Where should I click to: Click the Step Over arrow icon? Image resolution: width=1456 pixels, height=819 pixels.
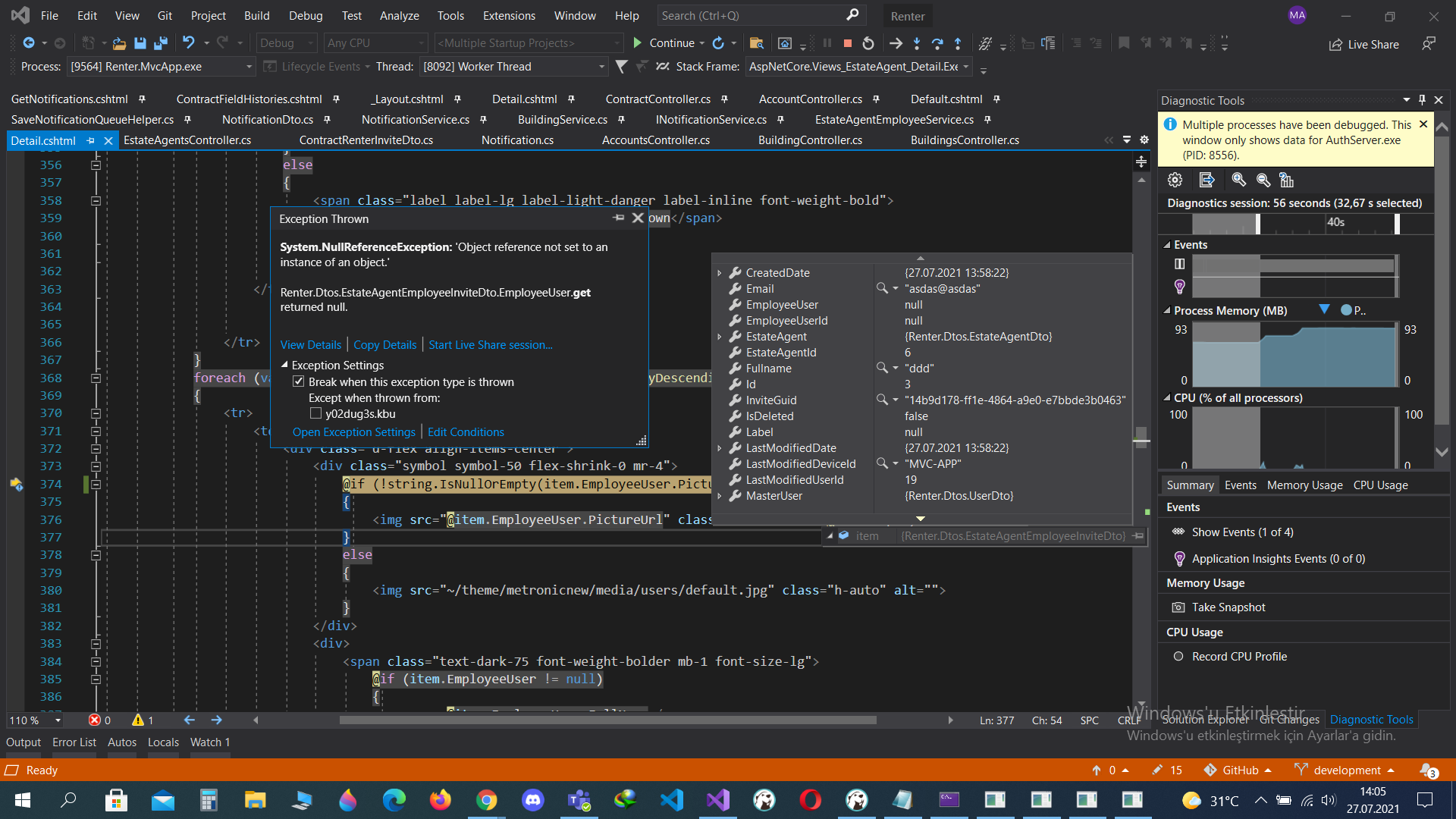coord(937,43)
